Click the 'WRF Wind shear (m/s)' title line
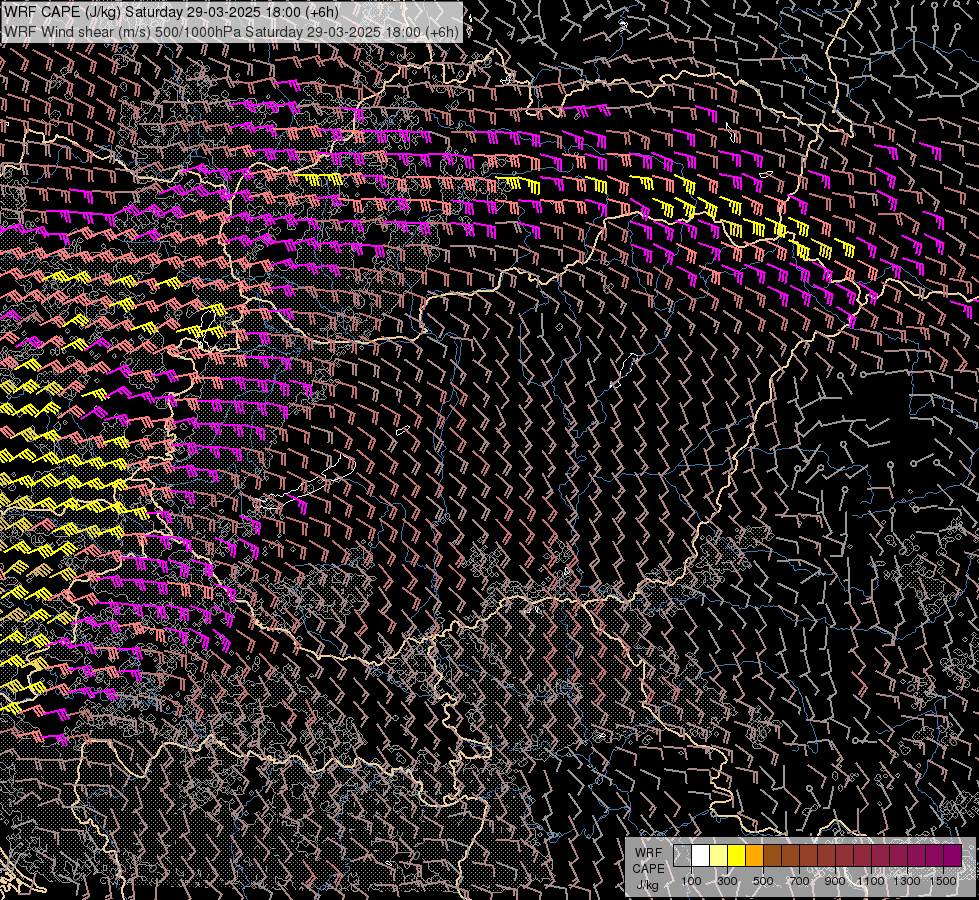 [x=232, y=31]
